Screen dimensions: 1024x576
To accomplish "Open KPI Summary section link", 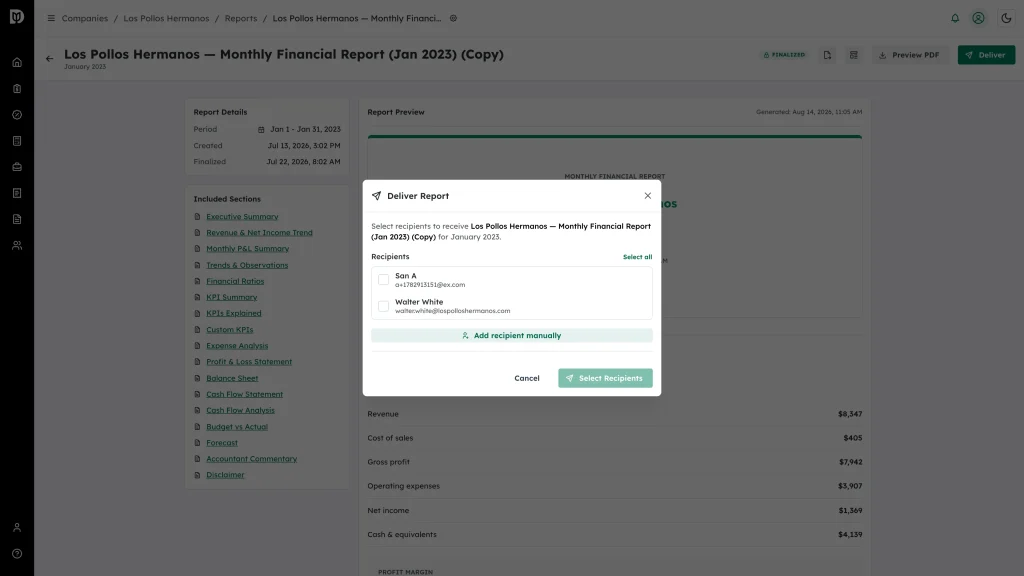I will 232,297.
